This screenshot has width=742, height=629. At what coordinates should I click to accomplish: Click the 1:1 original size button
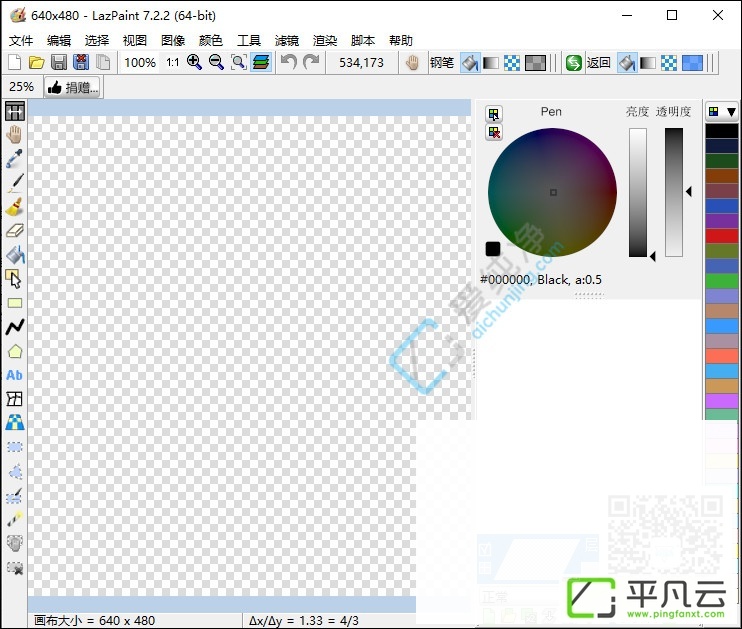[x=173, y=62]
